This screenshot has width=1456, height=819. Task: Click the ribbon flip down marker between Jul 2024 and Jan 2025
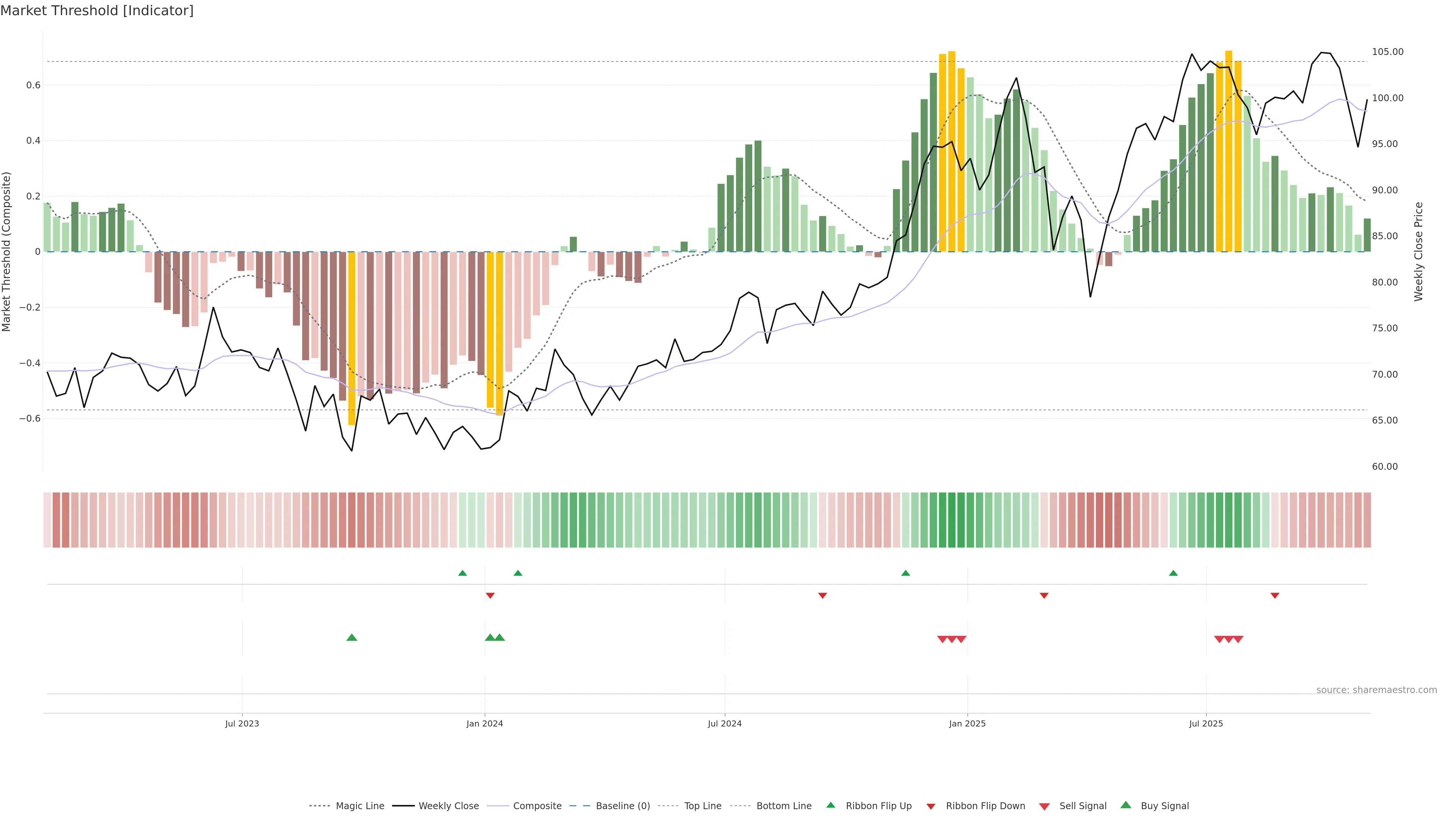(822, 595)
